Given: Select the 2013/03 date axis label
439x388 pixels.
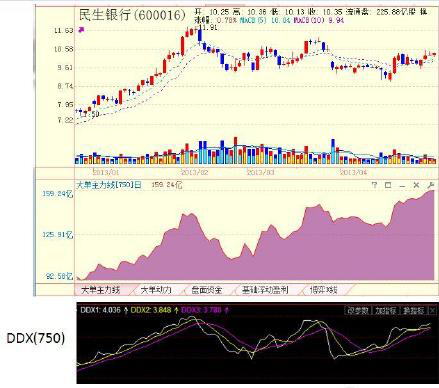Looking at the screenshot, I should tap(260, 172).
